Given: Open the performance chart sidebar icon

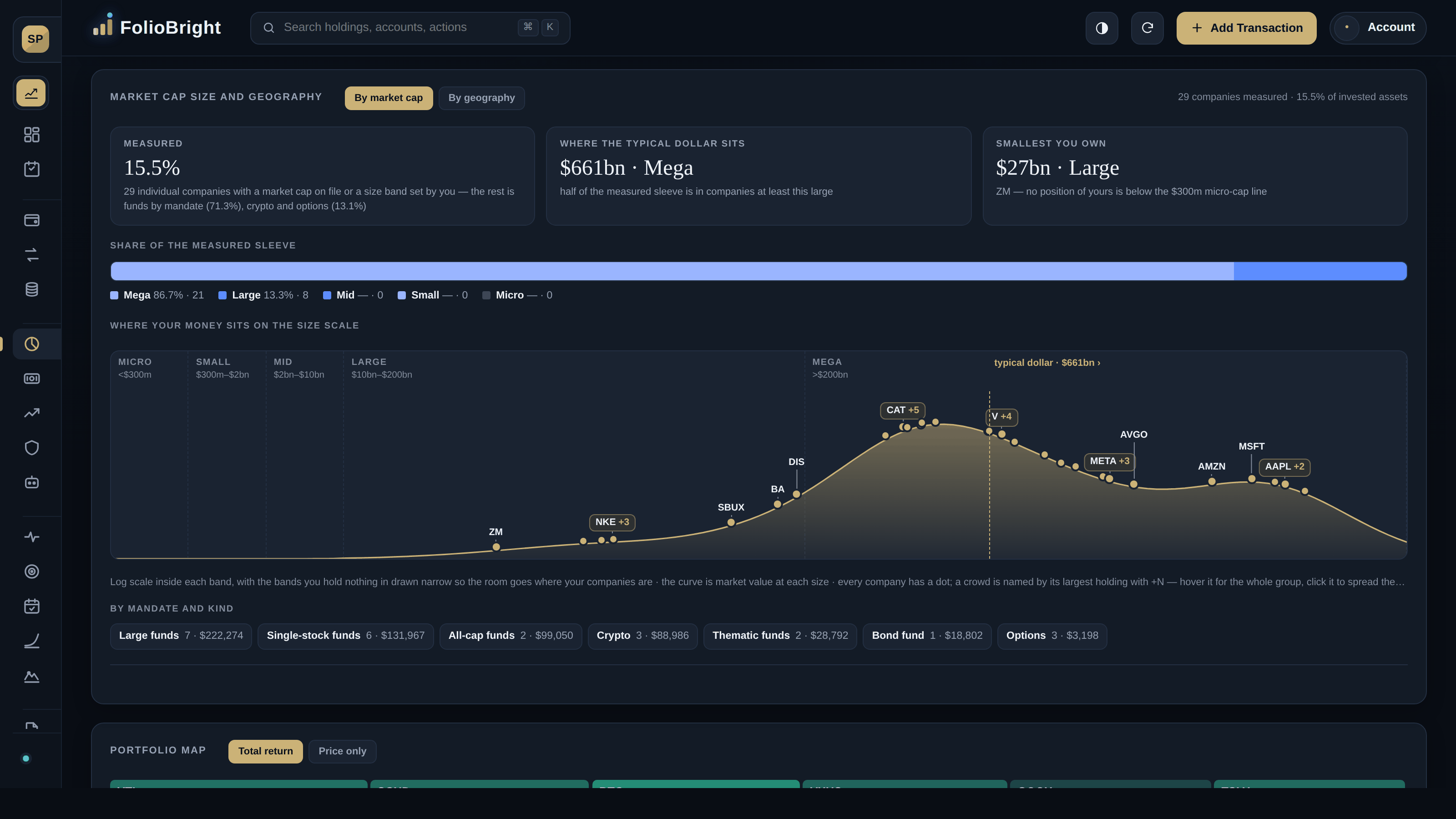Looking at the screenshot, I should (31, 93).
